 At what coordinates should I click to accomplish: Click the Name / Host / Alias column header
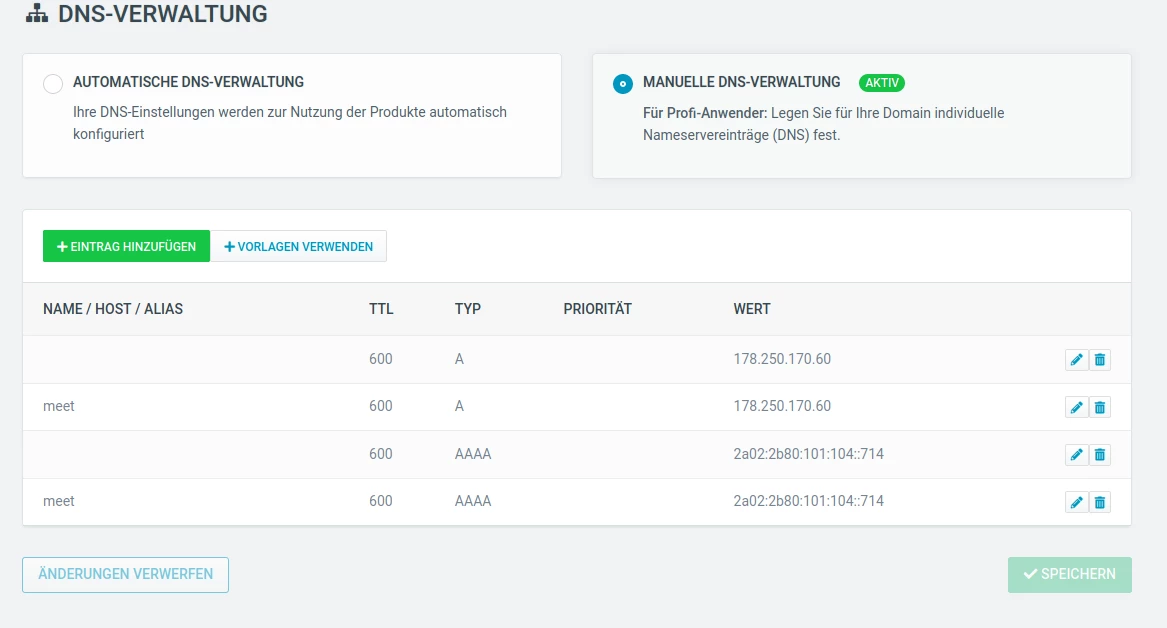(113, 309)
